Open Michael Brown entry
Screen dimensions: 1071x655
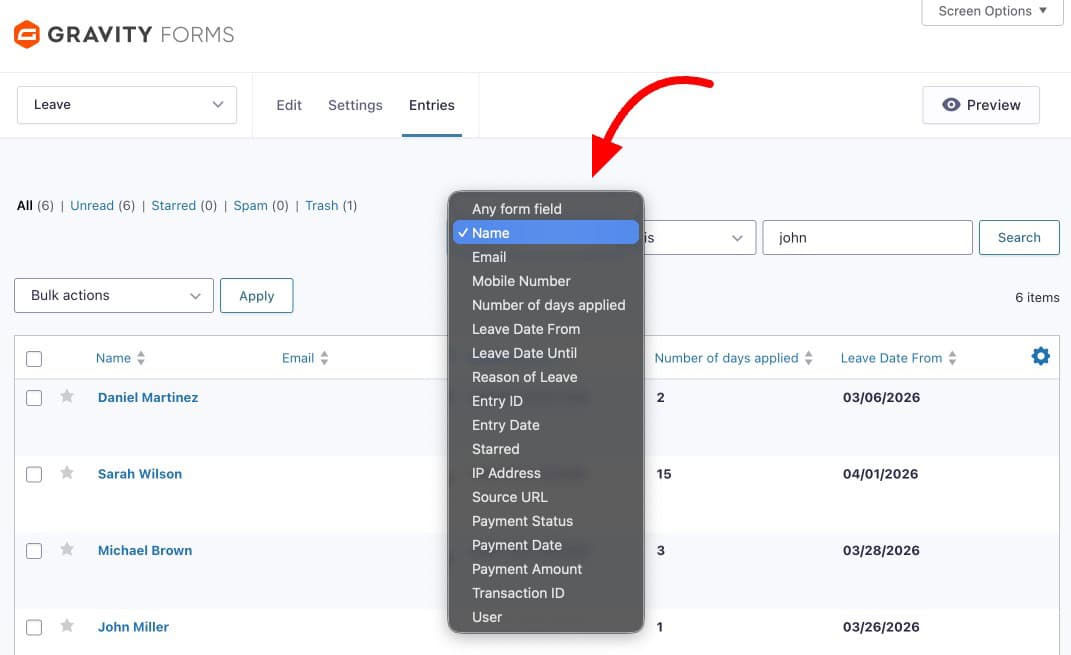pyautogui.click(x=145, y=551)
